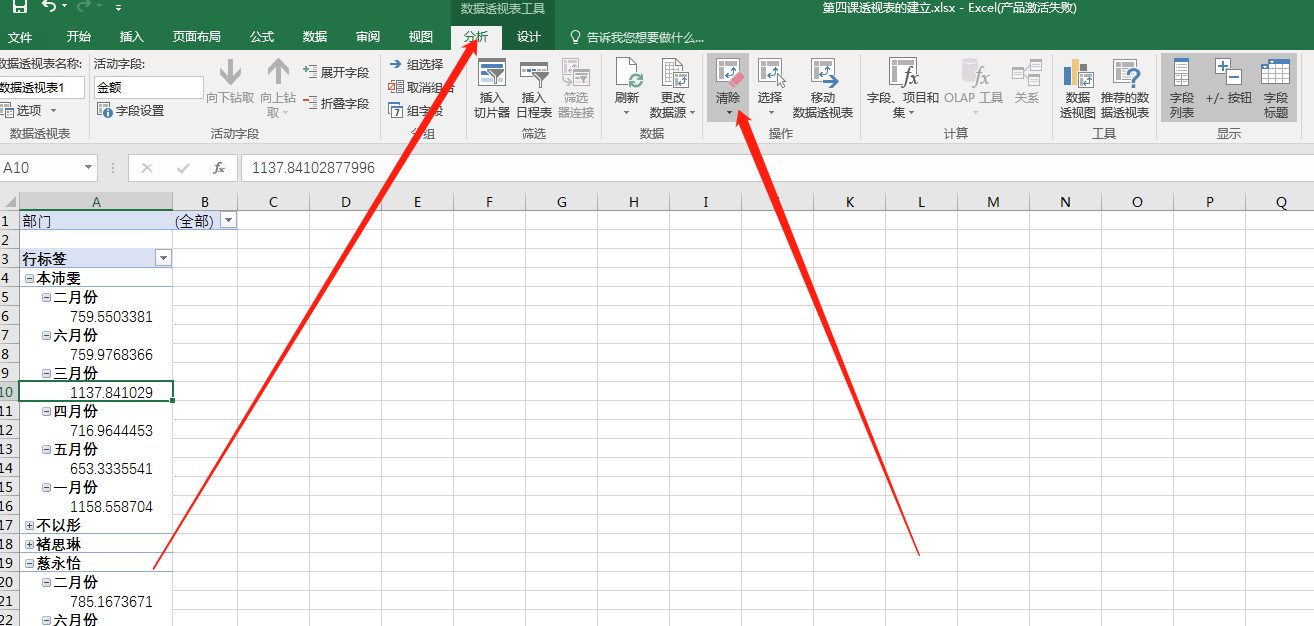Click 筛选器连接 filter connections
1314x626 pixels.
tap(576, 88)
